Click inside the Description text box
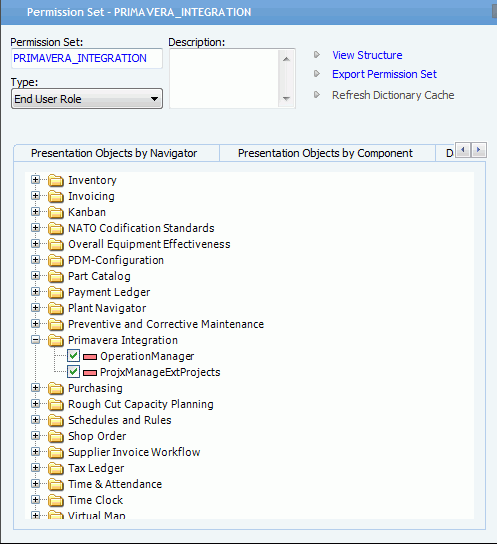The width and height of the screenshot is (497, 544). (224, 78)
